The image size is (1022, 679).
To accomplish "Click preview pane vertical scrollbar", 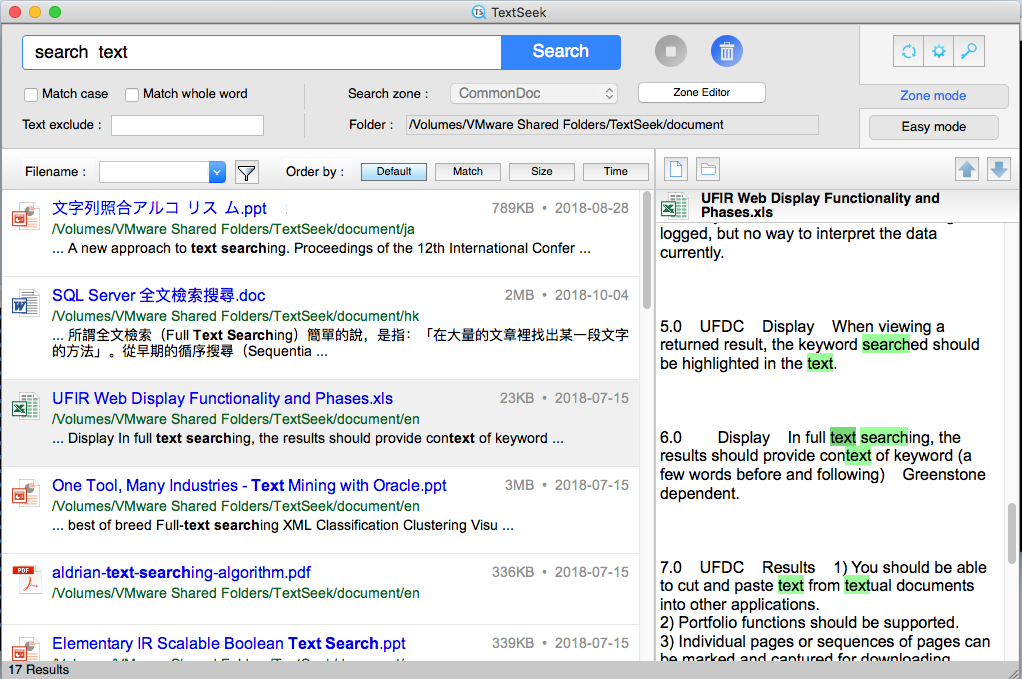I will point(1012,533).
